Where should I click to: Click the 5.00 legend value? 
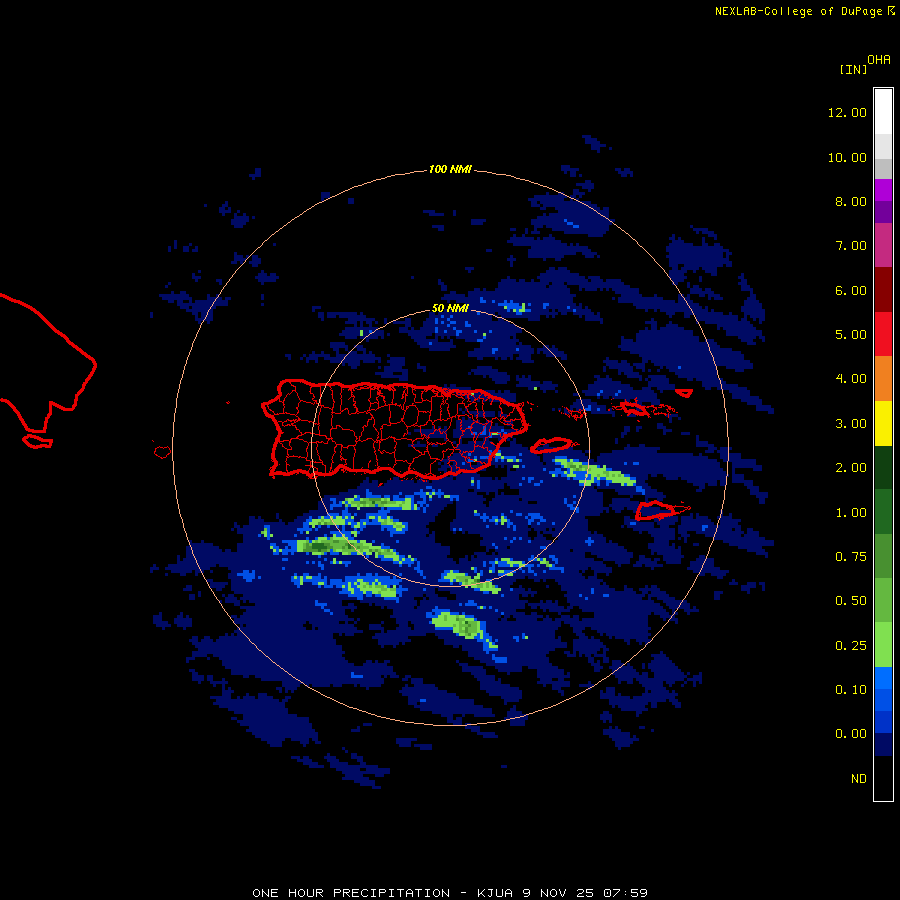pyautogui.click(x=851, y=335)
